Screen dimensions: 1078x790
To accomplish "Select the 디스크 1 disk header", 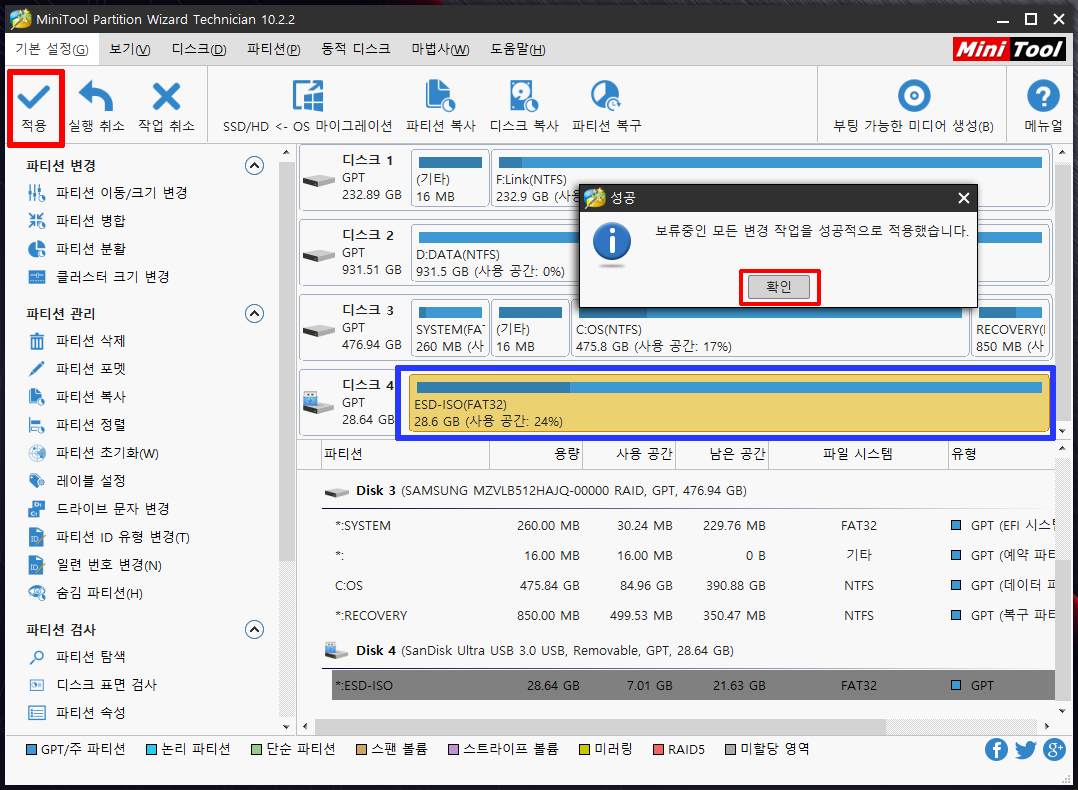I will (x=354, y=178).
